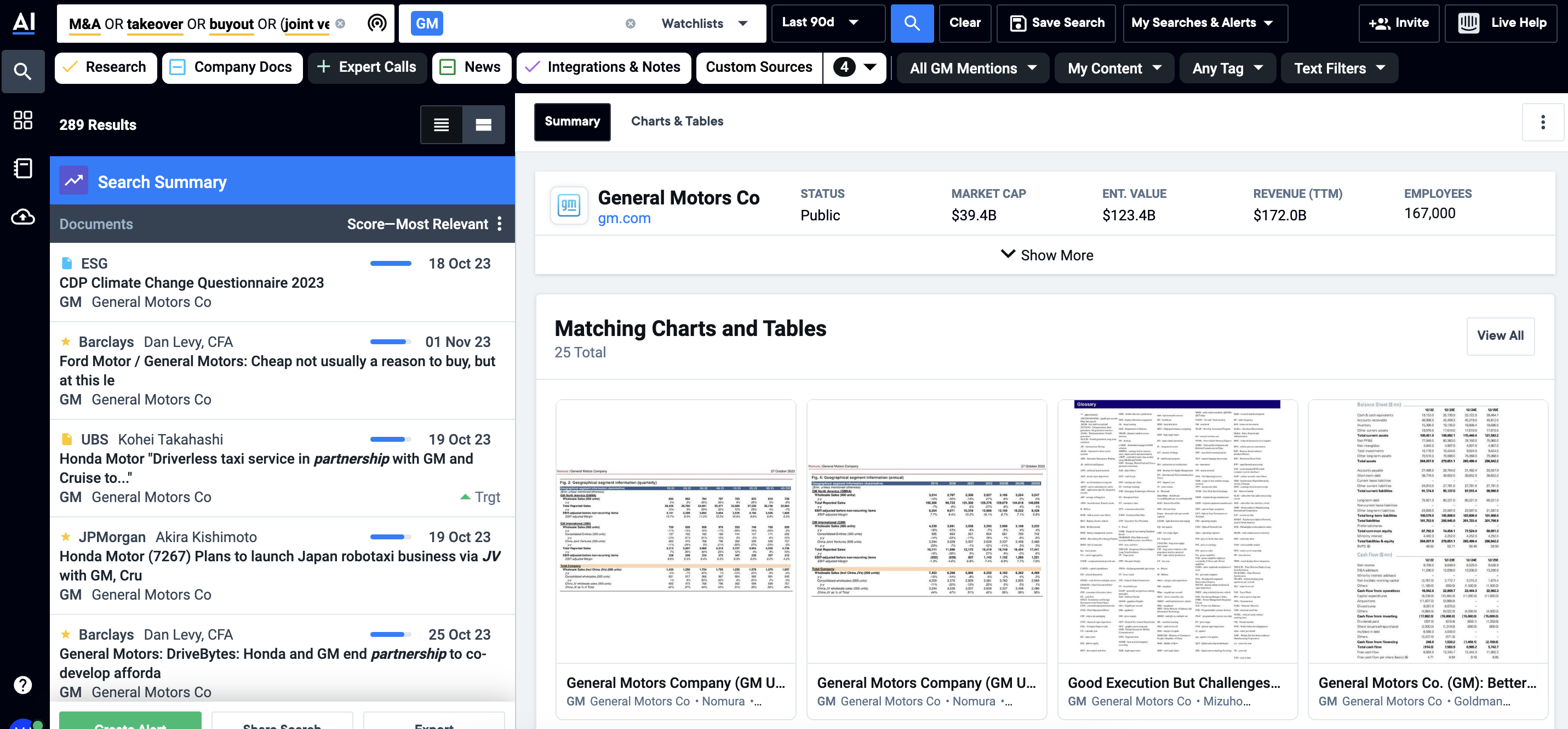Toggle the Research source filter
Image resolution: width=1568 pixels, height=729 pixels.
106,67
